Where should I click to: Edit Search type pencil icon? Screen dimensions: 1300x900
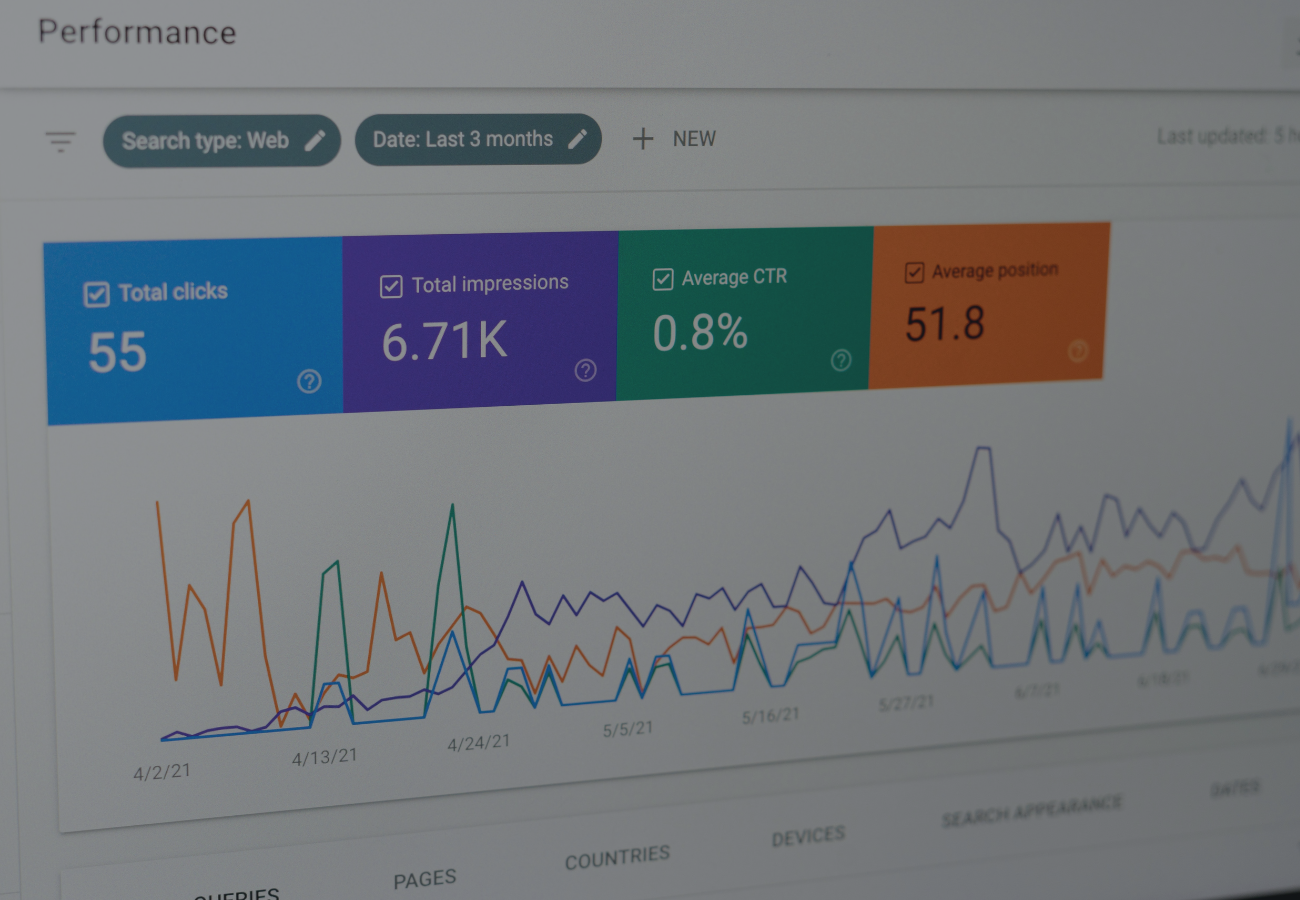point(315,140)
